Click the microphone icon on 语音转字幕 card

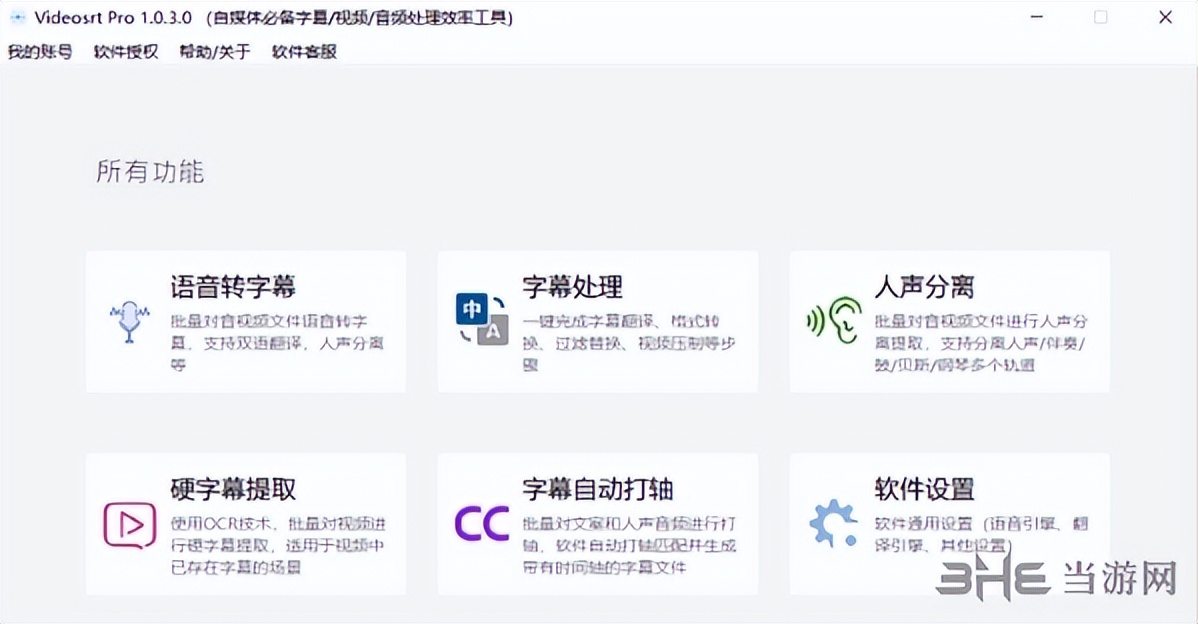(x=128, y=320)
